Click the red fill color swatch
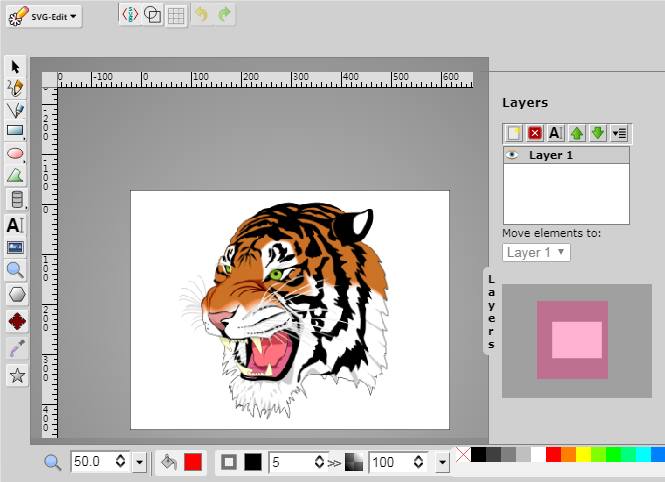665x482 pixels. 193,462
